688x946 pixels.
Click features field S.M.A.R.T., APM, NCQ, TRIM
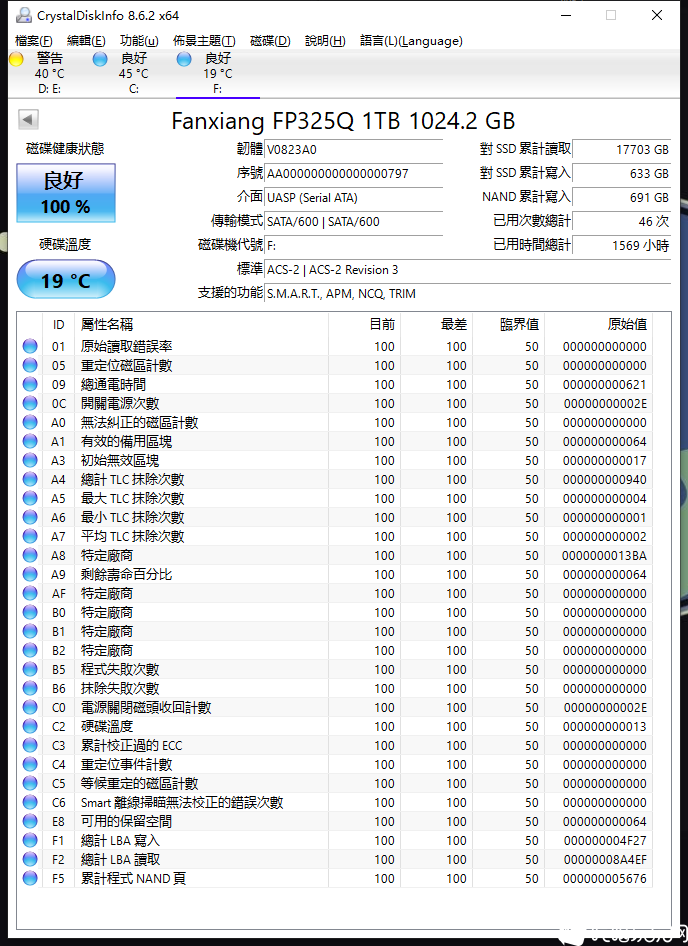(468, 294)
